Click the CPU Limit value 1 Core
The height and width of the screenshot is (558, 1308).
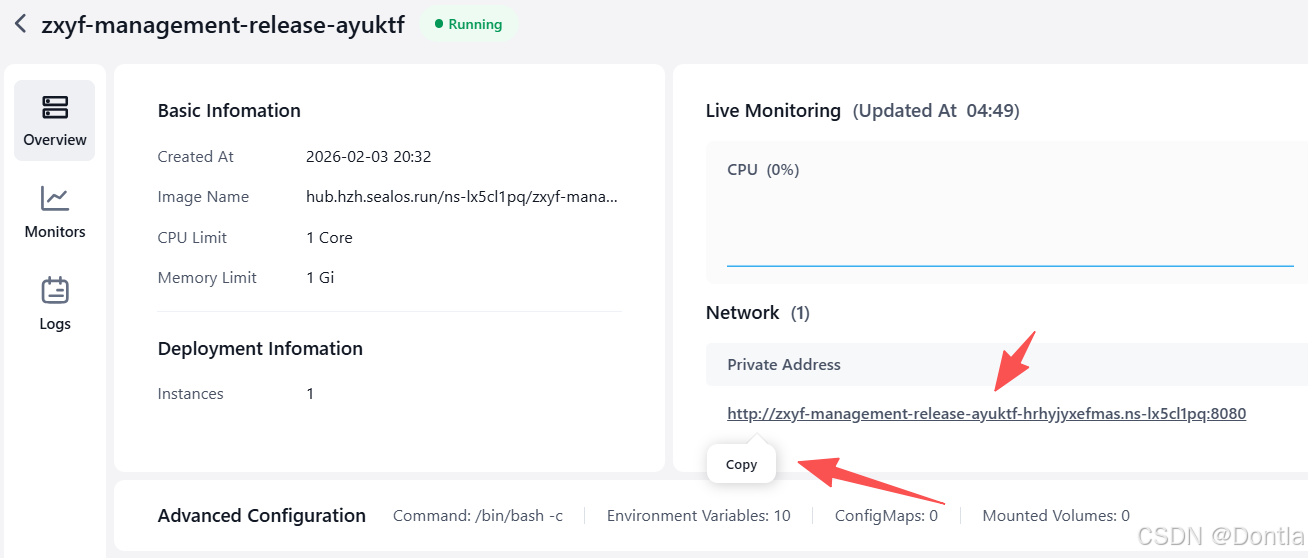(329, 238)
